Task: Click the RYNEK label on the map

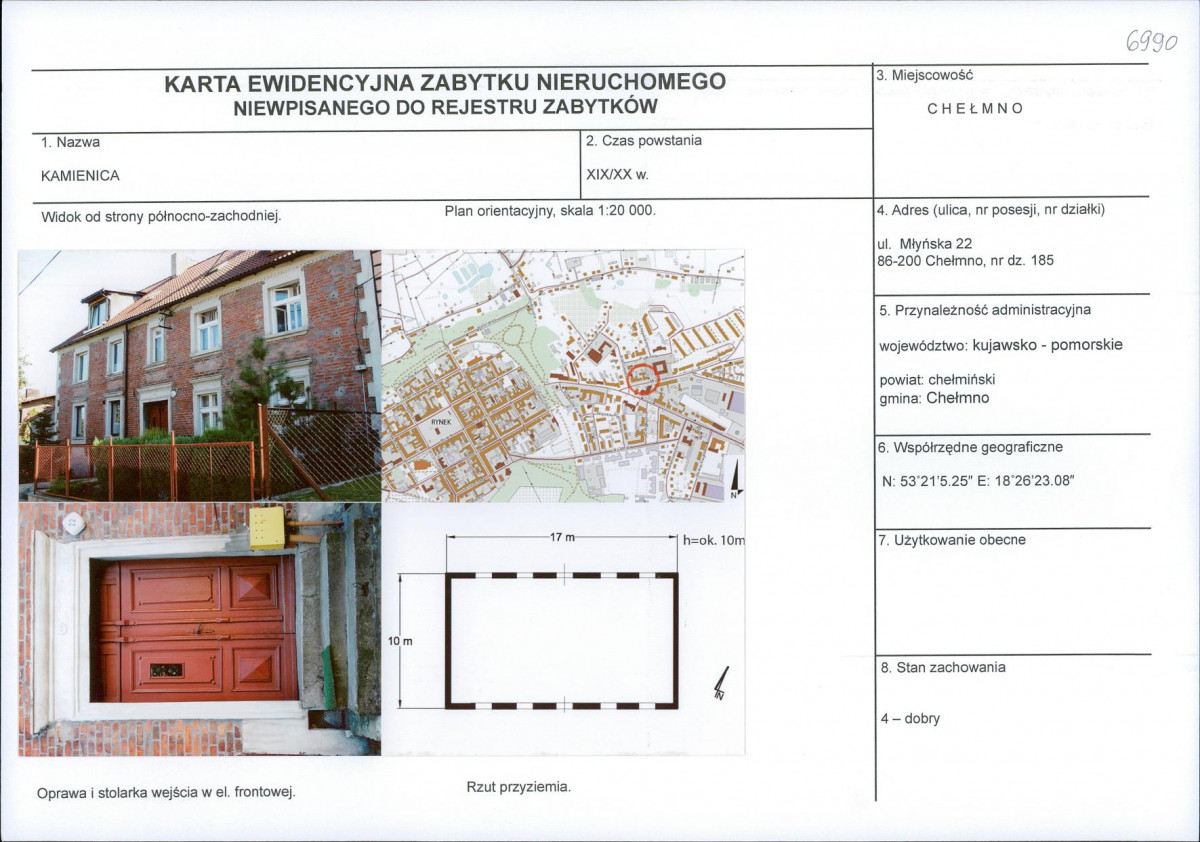Action: pos(441,423)
